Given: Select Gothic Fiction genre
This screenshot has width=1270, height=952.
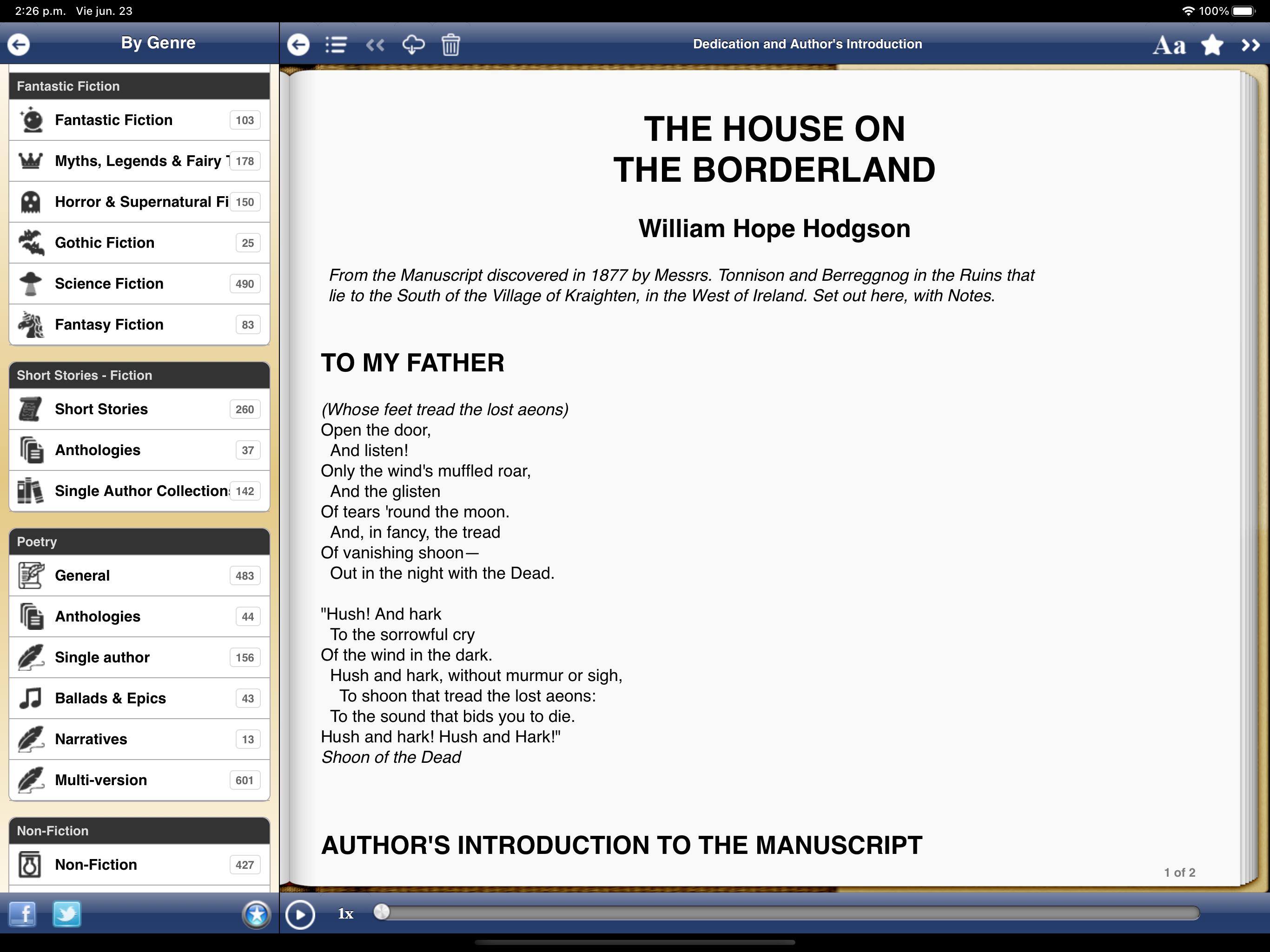Looking at the screenshot, I should [139, 243].
